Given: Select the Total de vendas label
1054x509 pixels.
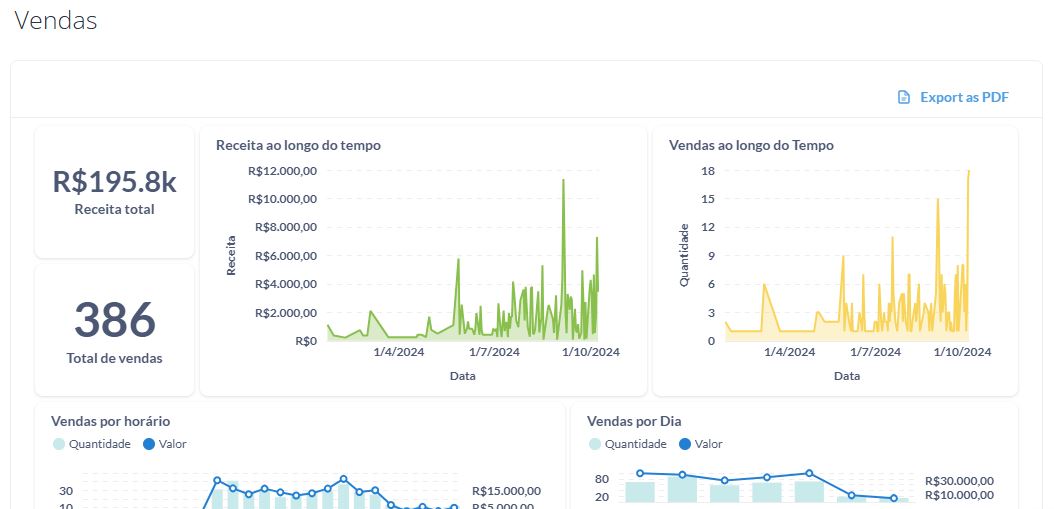Looking at the screenshot, I should pyautogui.click(x=114, y=358).
